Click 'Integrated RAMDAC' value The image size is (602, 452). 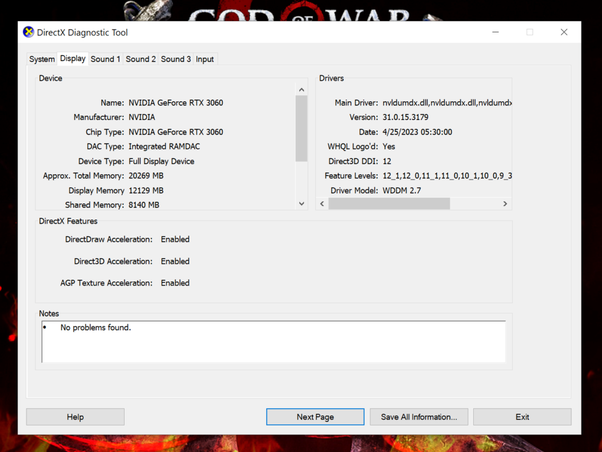(164, 147)
